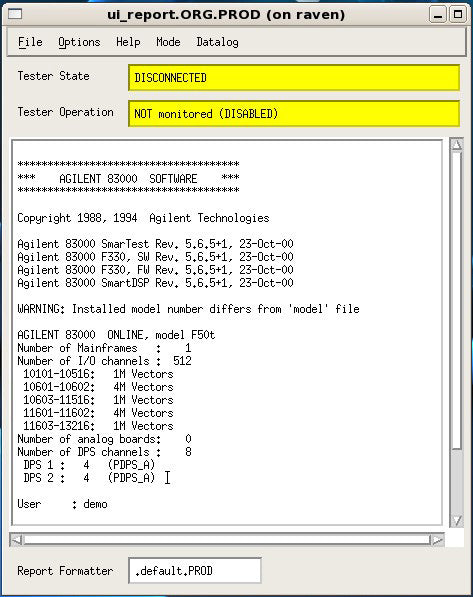Click the 'Tester State' label

tap(53, 76)
